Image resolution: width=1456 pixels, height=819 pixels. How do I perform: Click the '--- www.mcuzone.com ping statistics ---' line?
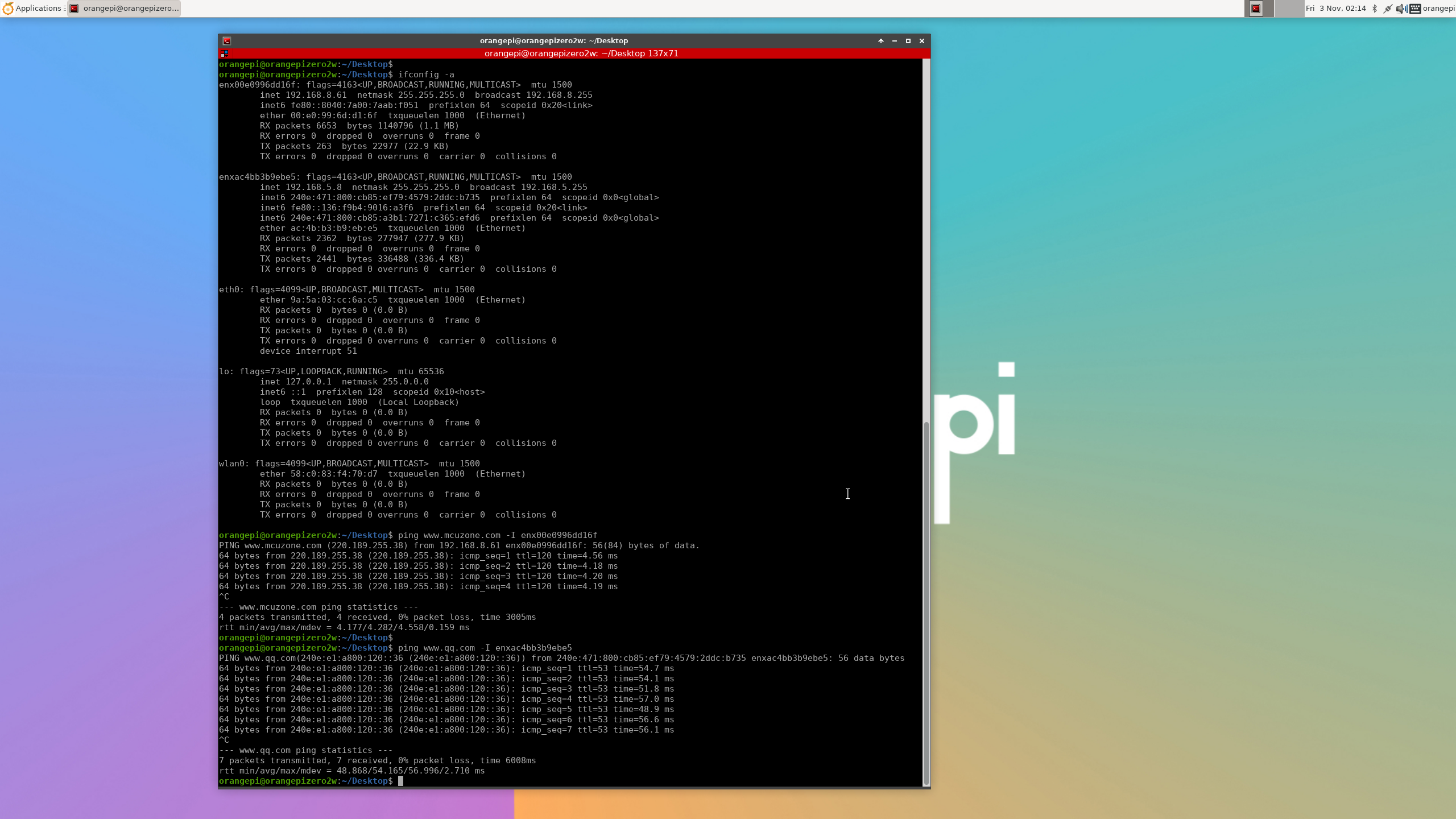tap(318, 607)
